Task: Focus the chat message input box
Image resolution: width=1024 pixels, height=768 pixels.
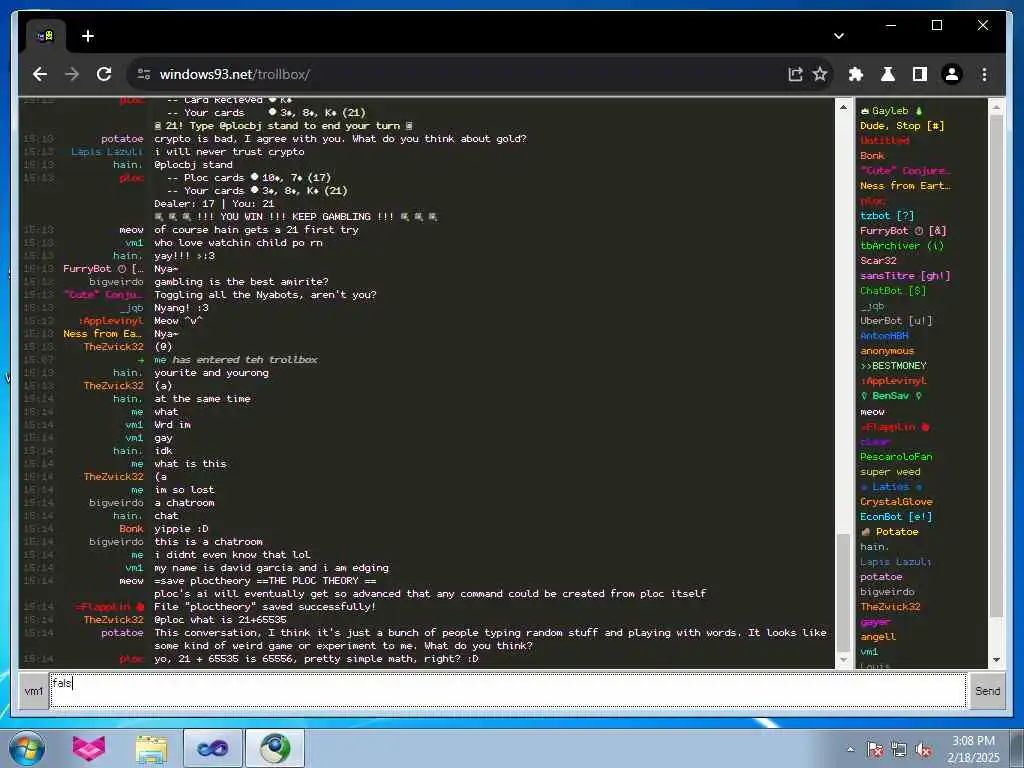Action: 508,690
